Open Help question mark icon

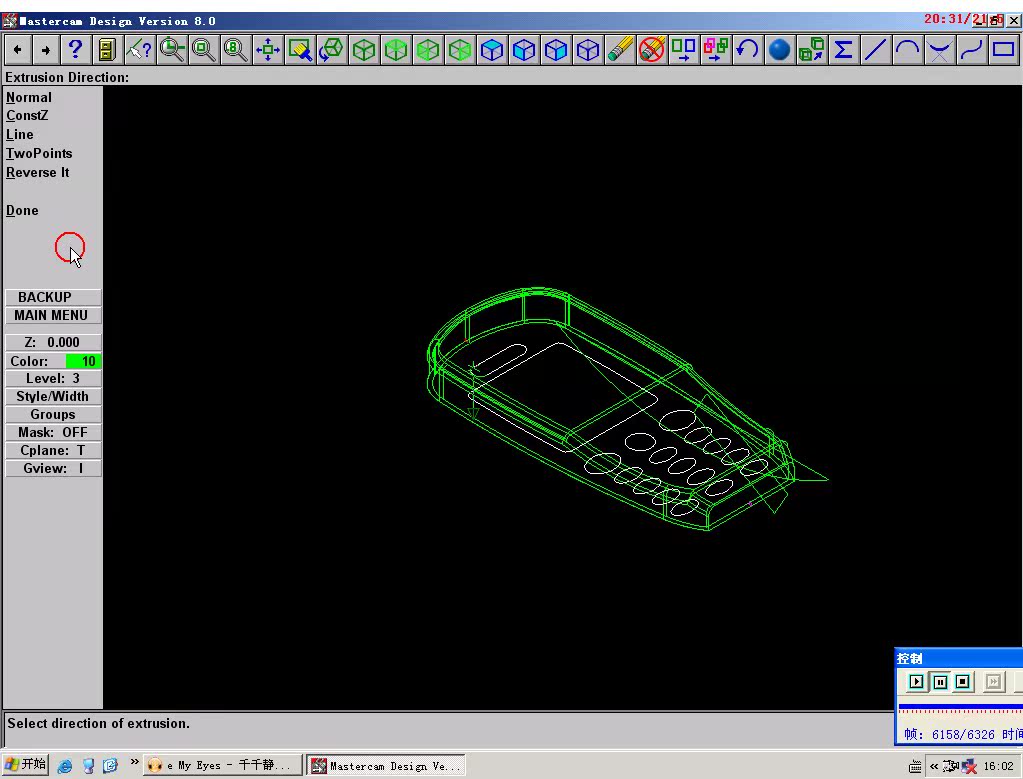[x=76, y=50]
